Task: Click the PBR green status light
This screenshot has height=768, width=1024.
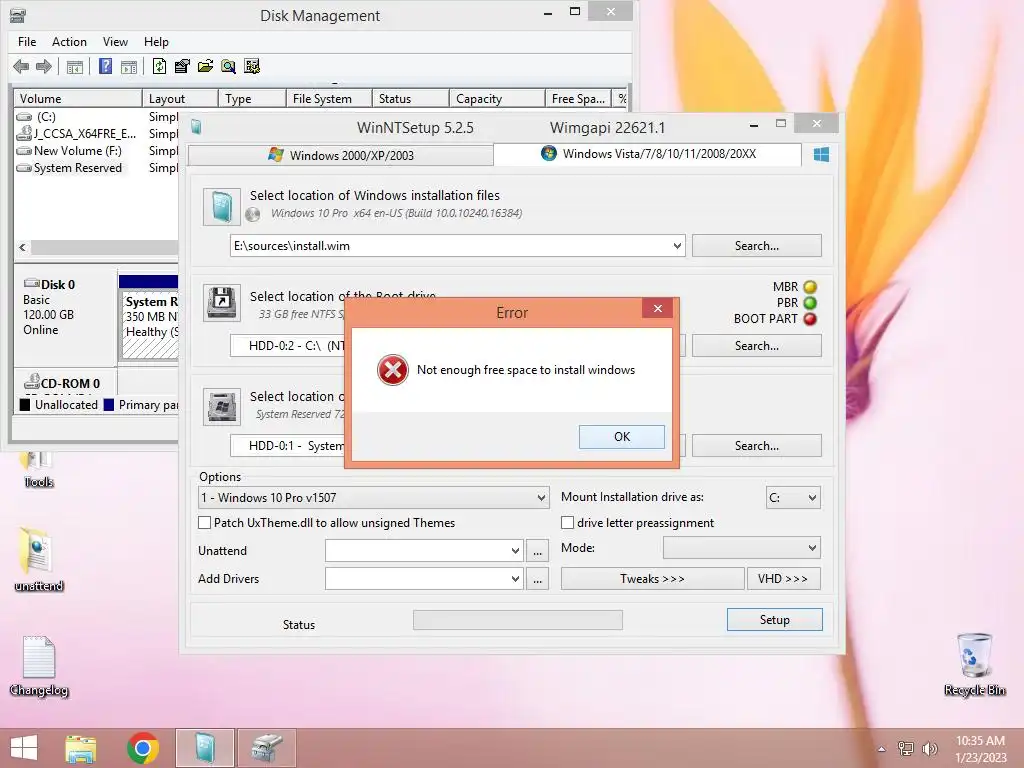Action: (810, 303)
